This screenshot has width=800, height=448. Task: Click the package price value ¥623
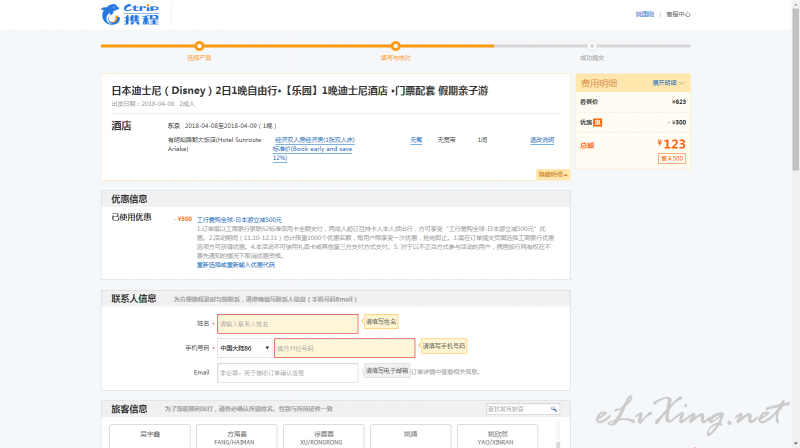pos(679,102)
